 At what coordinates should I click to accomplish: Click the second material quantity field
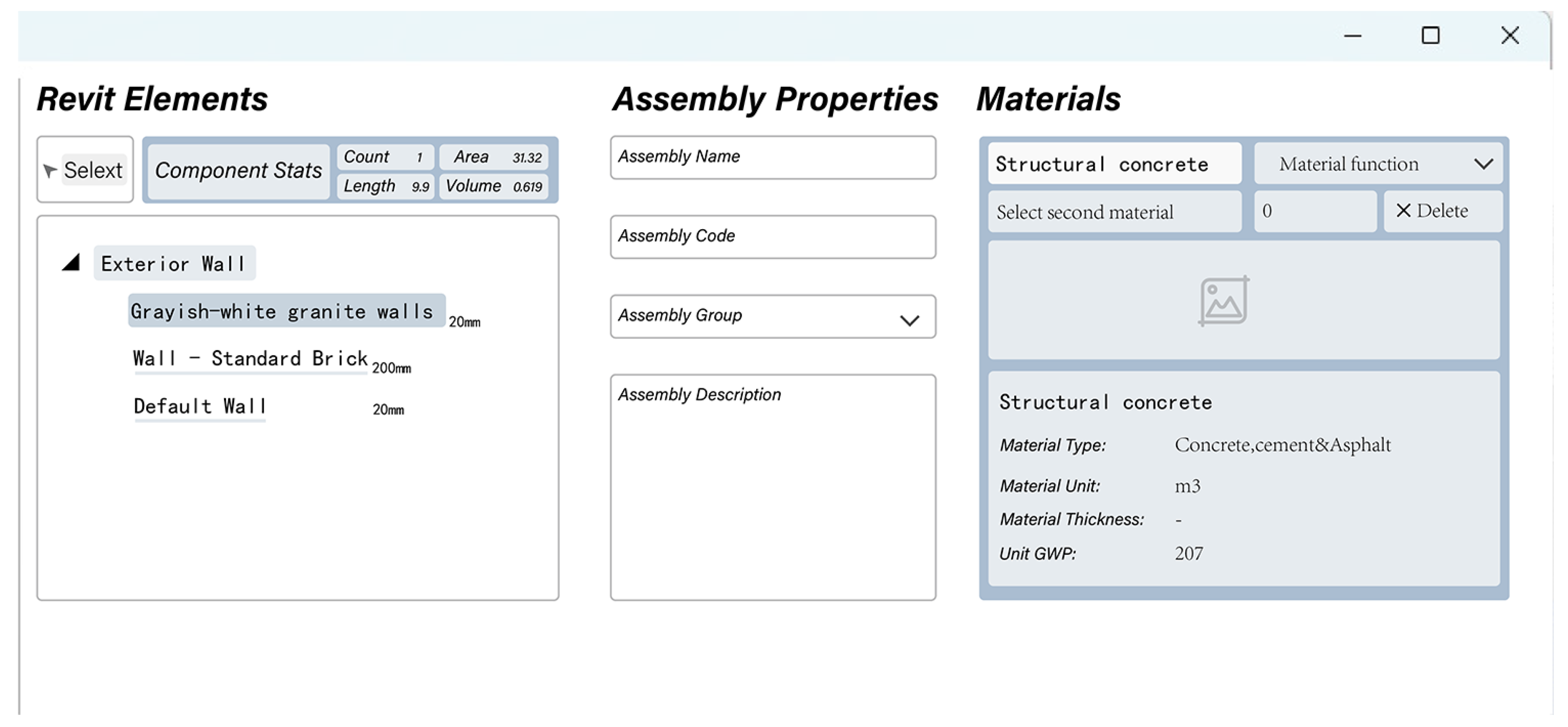click(x=1315, y=211)
